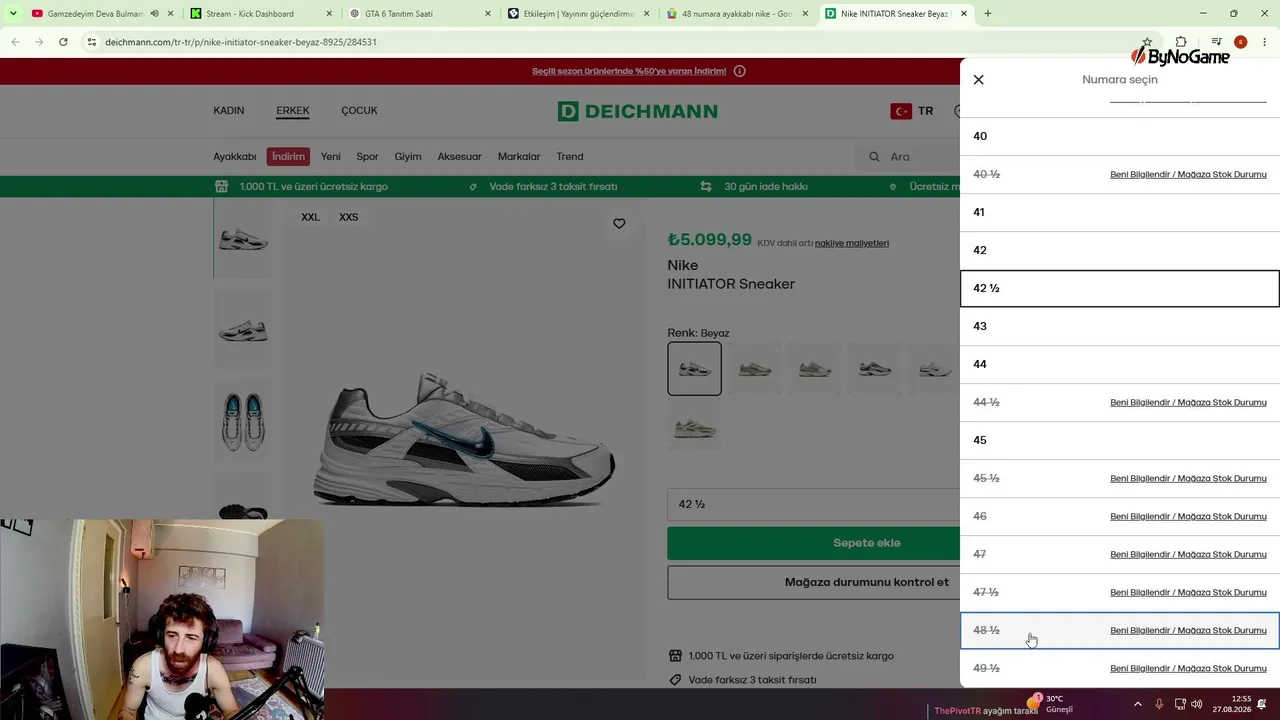Image resolution: width=1280 pixels, height=720 pixels.
Task: Click the Sepete ekle button
Action: click(x=814, y=543)
